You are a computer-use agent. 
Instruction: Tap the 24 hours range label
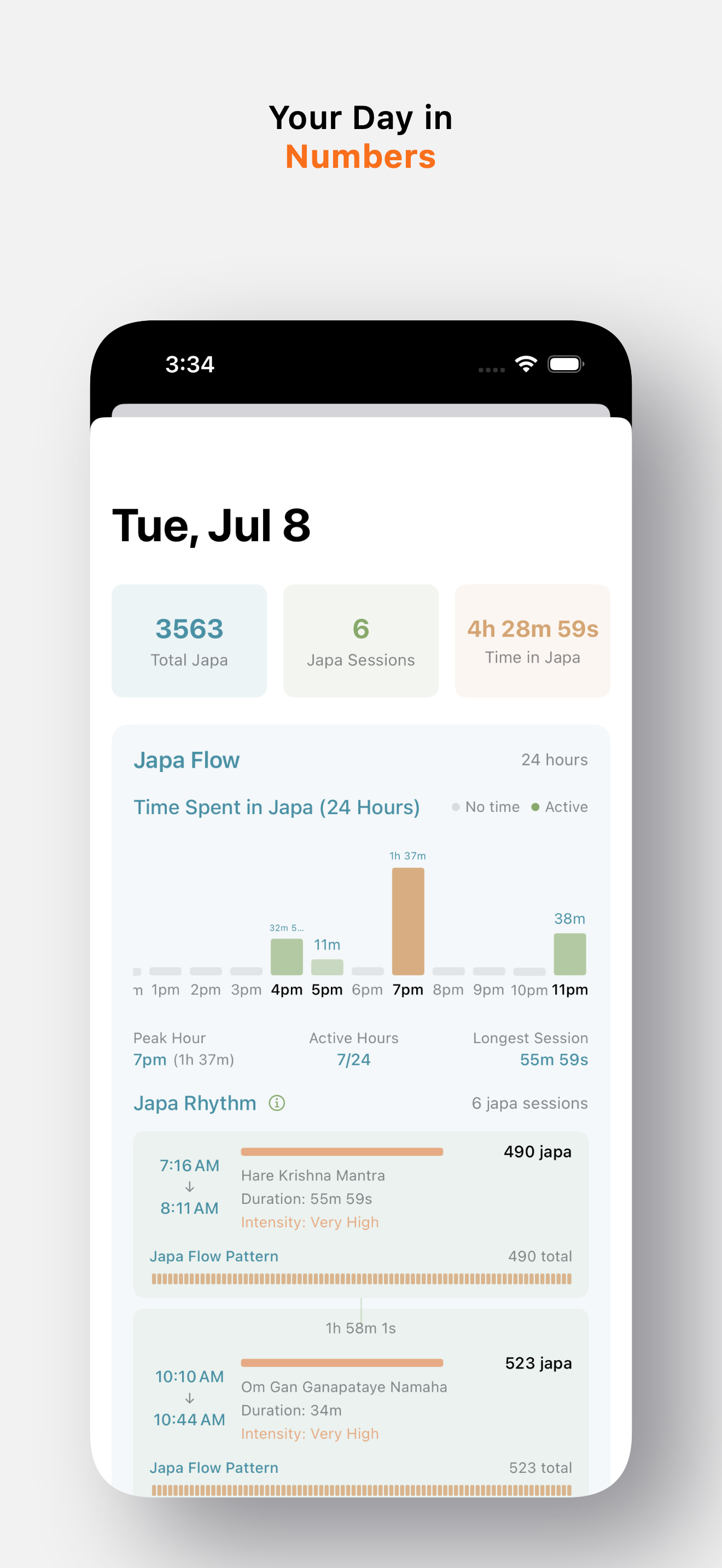555,759
